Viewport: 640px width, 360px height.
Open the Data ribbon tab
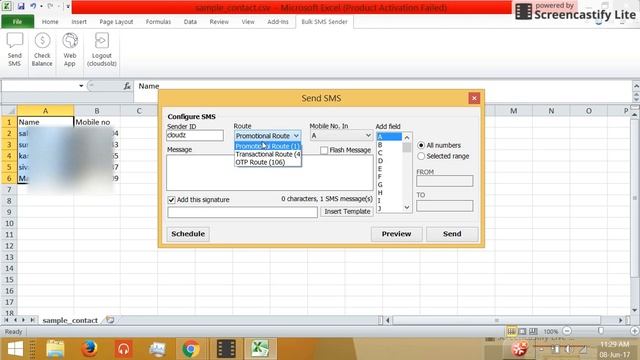click(x=190, y=22)
